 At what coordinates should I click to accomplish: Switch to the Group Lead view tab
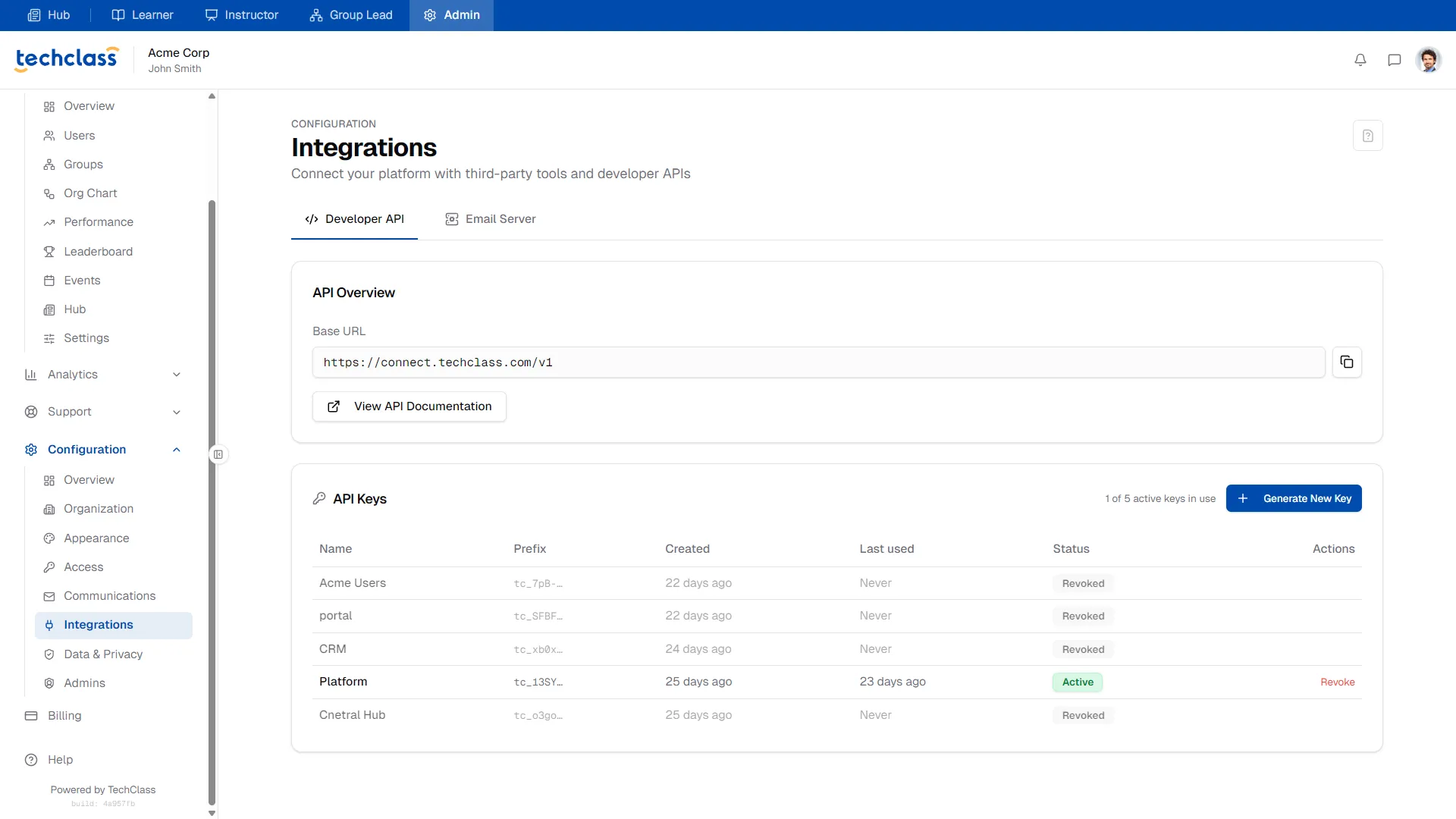[351, 15]
